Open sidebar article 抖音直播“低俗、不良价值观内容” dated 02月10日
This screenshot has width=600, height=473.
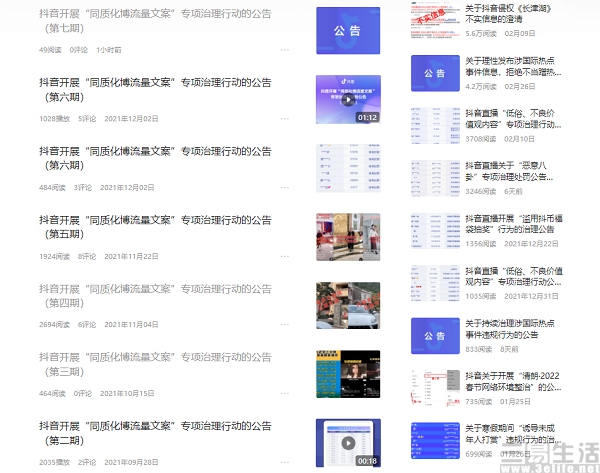pos(513,119)
